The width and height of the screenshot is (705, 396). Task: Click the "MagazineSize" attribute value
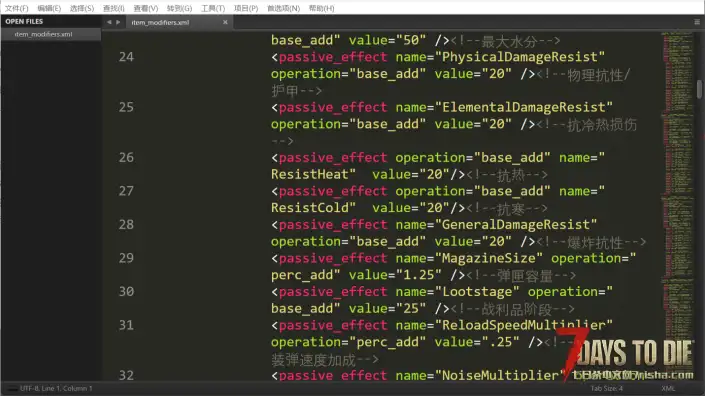tap(489, 258)
